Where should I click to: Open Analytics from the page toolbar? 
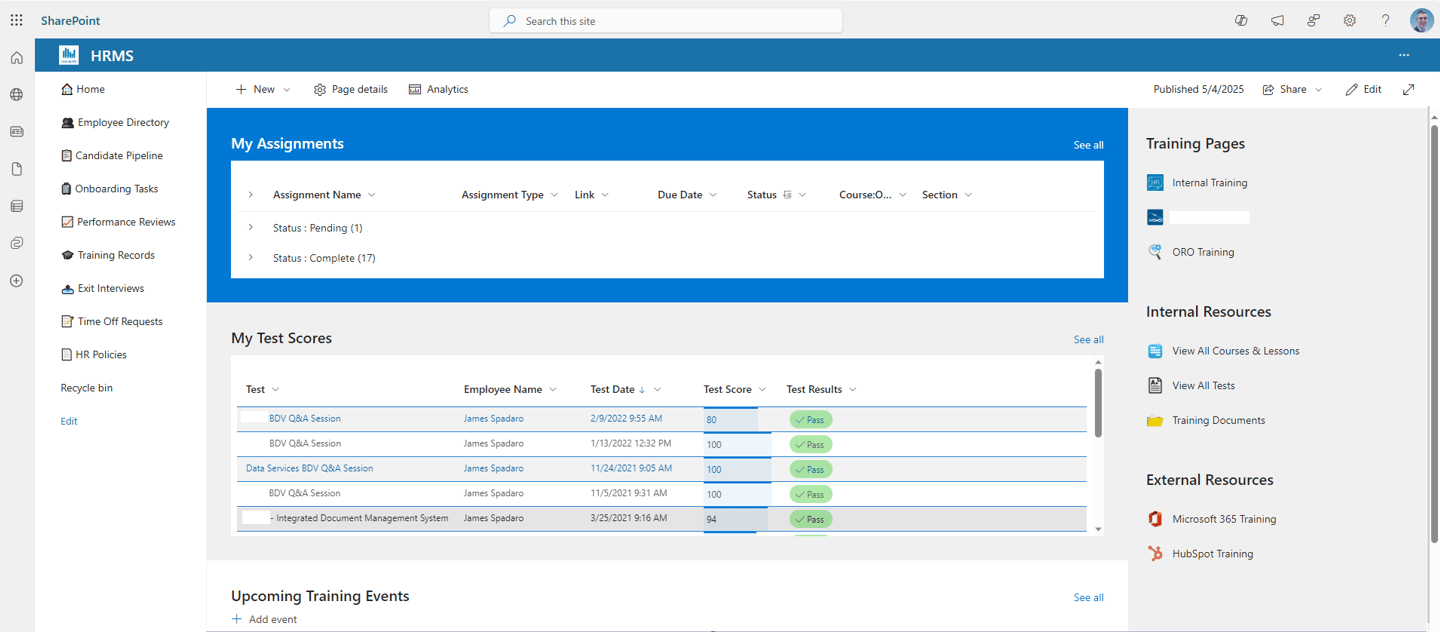pyautogui.click(x=438, y=89)
